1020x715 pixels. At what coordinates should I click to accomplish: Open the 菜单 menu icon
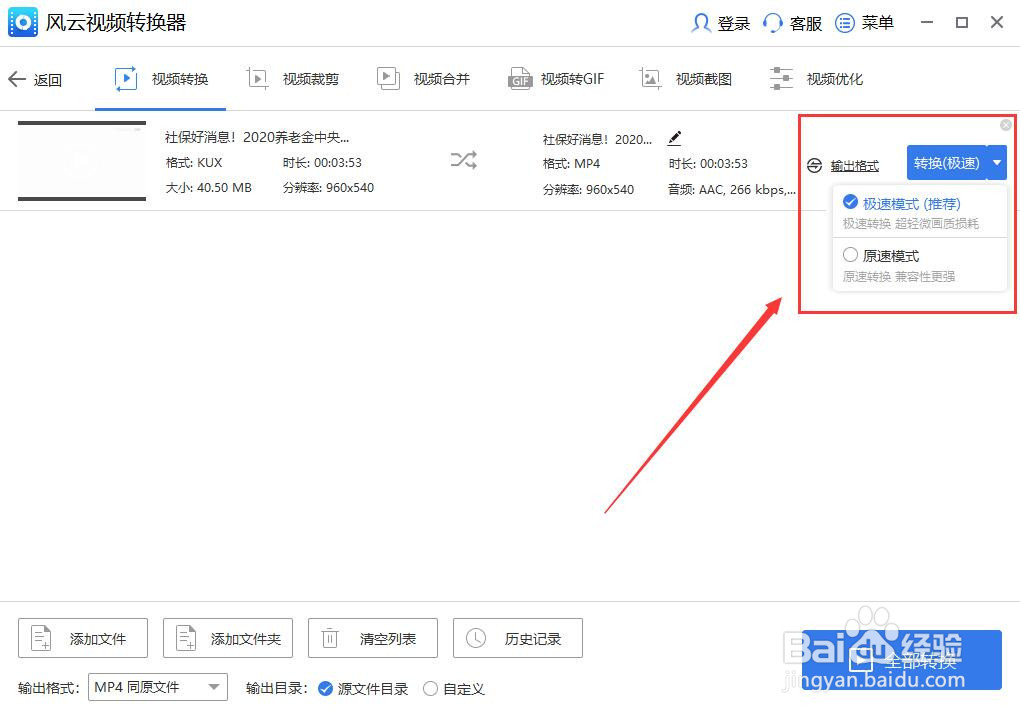pos(845,22)
